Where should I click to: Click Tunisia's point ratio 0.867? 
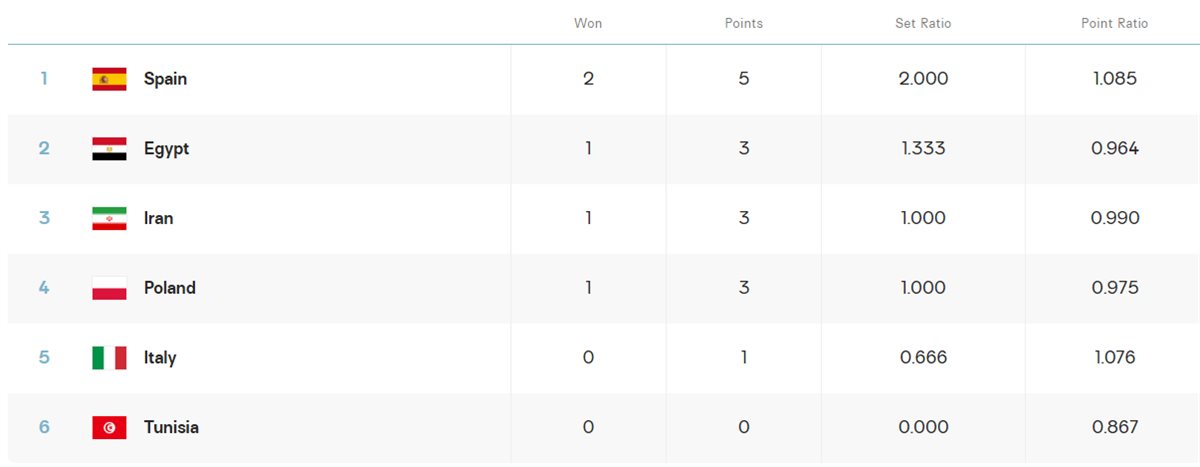click(x=1115, y=427)
